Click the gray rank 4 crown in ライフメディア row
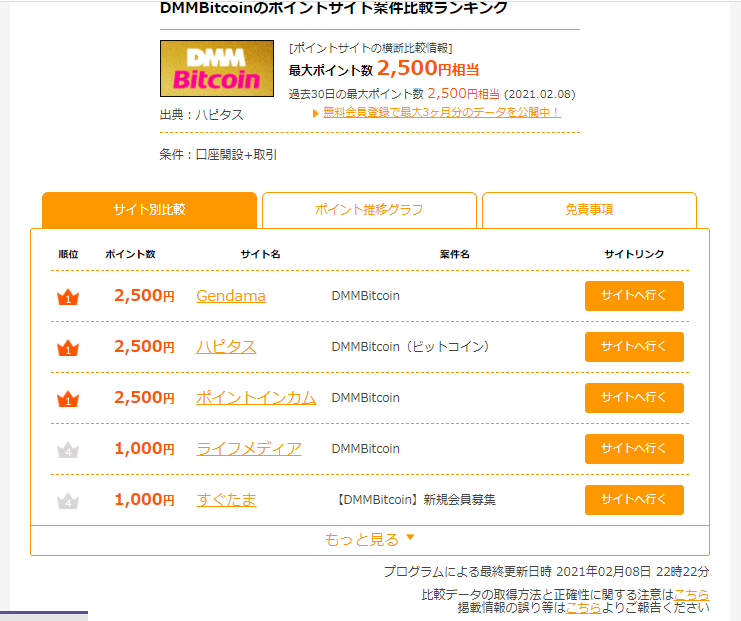The height and width of the screenshot is (621, 741). tap(68, 450)
